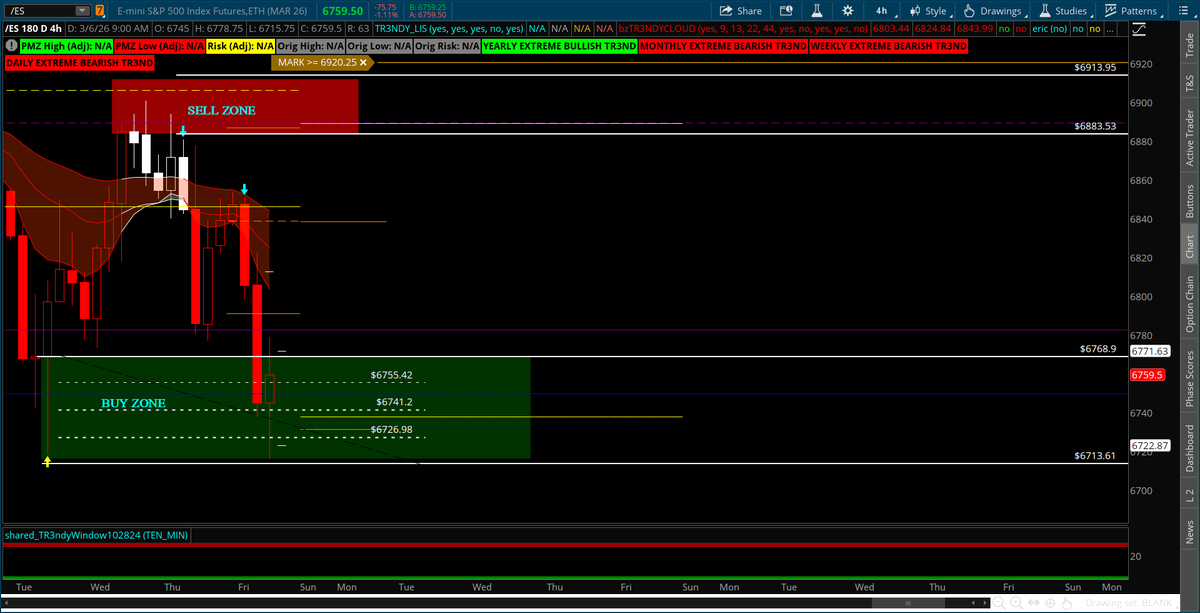Click YEARLY EXTREME BULLISH TR3ND label
The width and height of the screenshot is (1200, 613).
(559, 46)
